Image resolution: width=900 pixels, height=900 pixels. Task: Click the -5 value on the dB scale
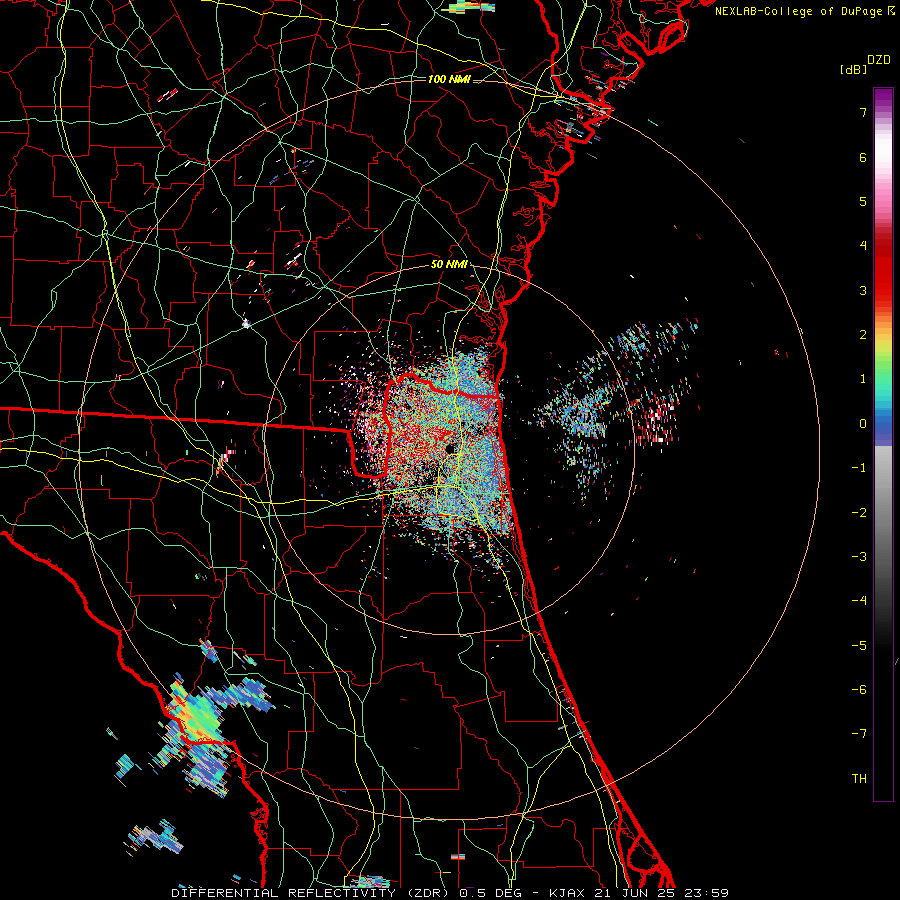(x=859, y=646)
